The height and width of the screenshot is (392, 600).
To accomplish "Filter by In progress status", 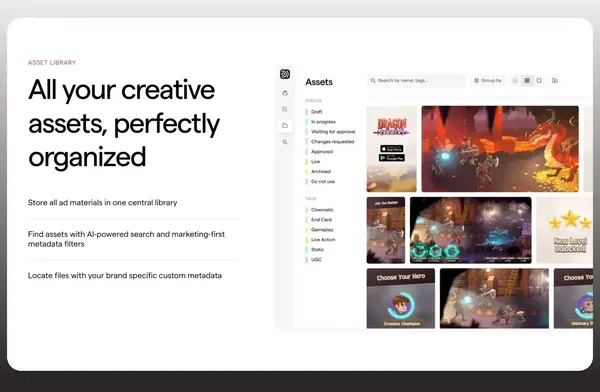I will 321,122.
